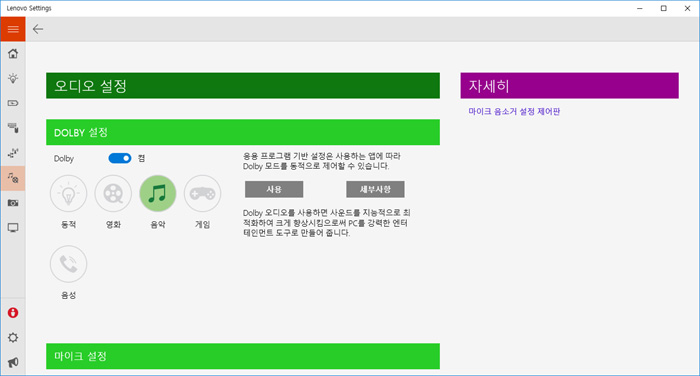Select the 영화 film reel Dolby mode
The height and width of the screenshot is (376, 700).
point(113,193)
